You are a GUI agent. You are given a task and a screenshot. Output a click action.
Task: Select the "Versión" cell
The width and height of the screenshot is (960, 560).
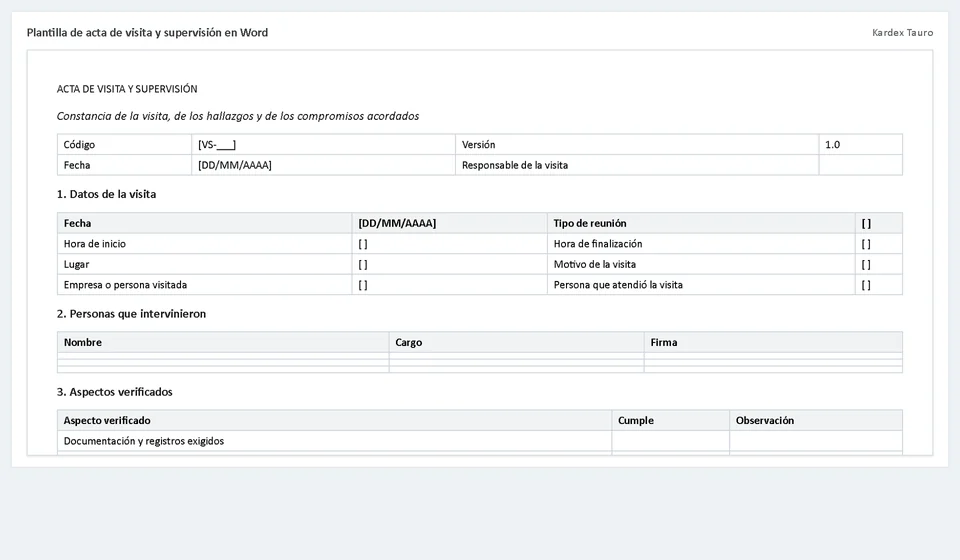(637, 144)
